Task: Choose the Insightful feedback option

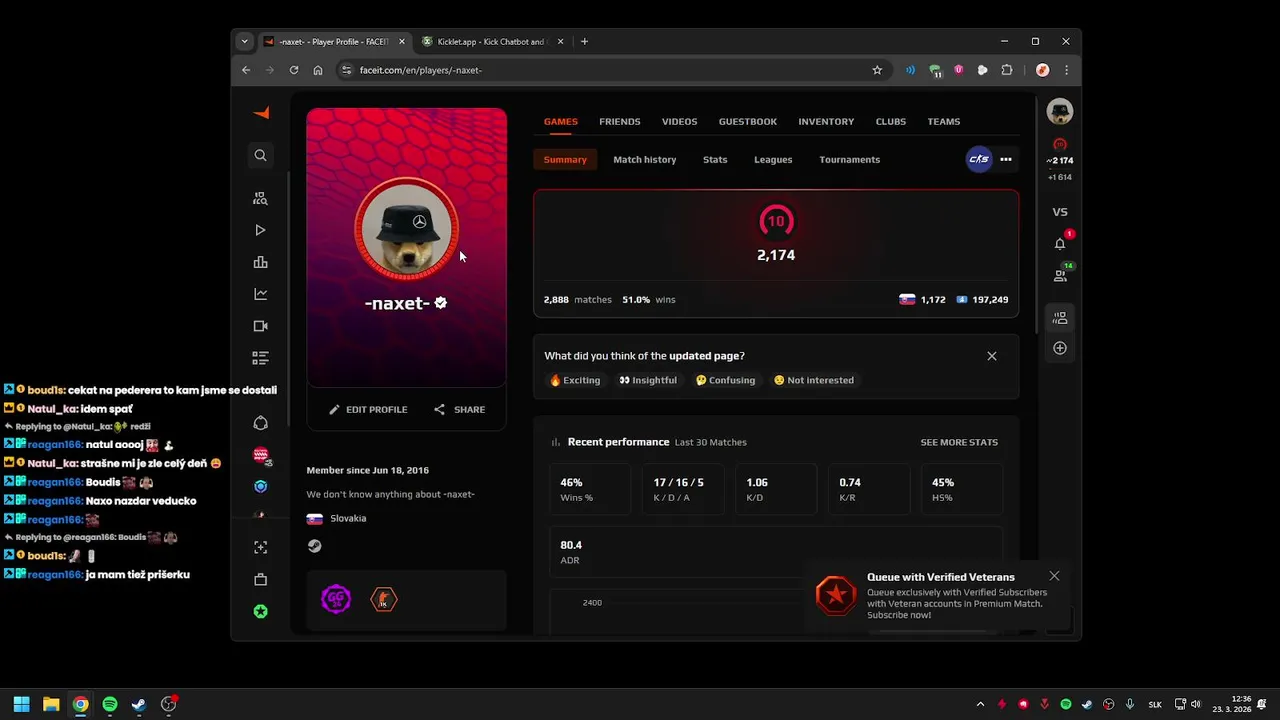Action: [648, 380]
